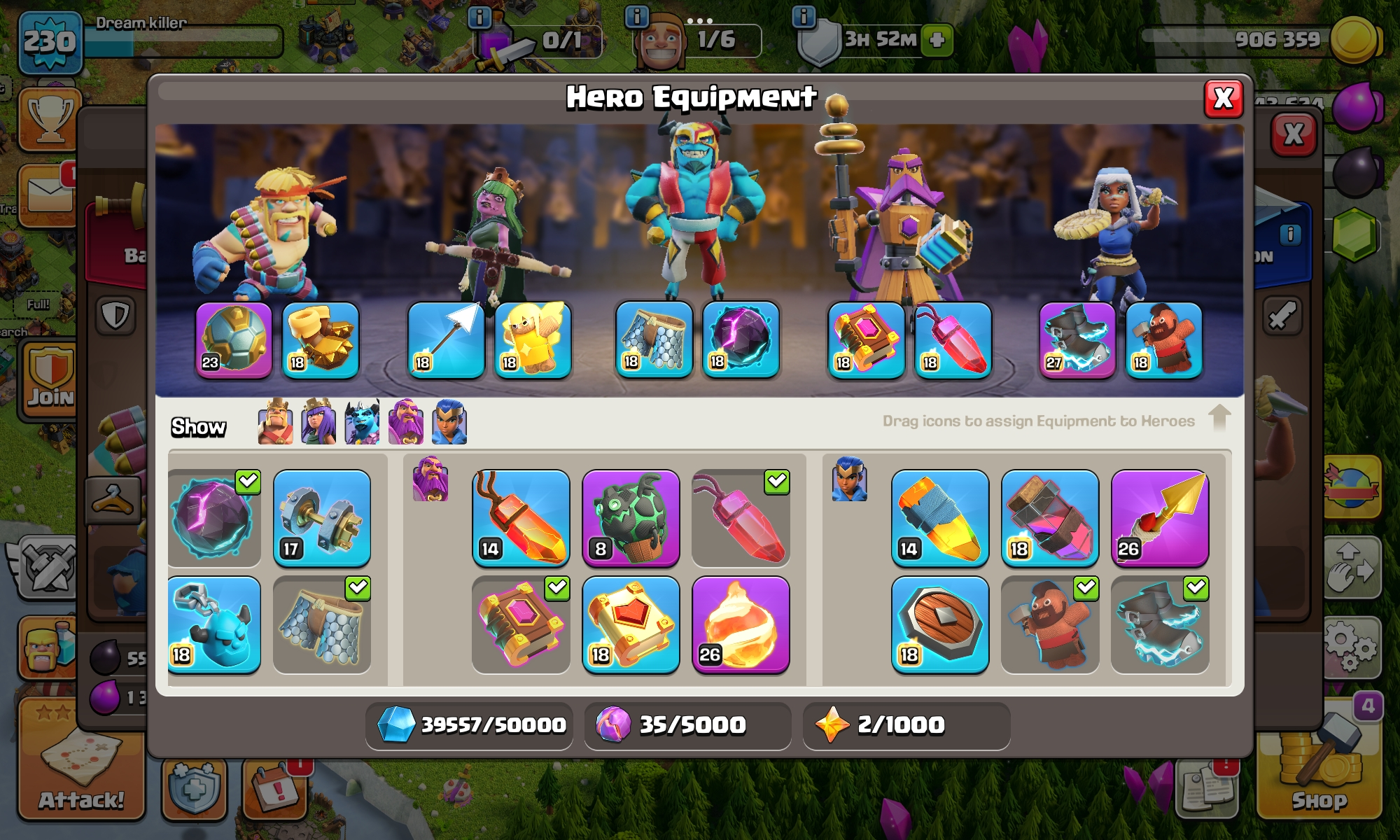Screen dimensions: 1400x840
Task: Click the arrow beside drag icons hint
Action: point(1219,418)
